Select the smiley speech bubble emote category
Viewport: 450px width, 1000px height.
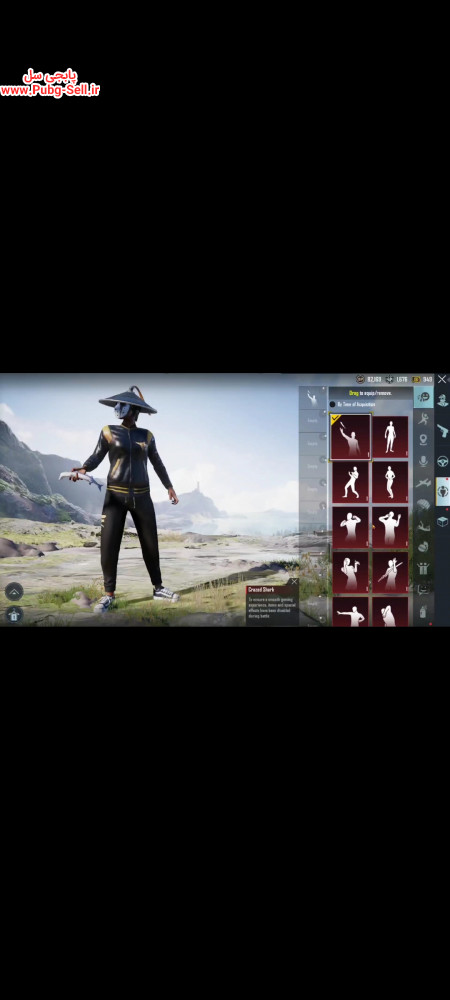tap(423, 397)
